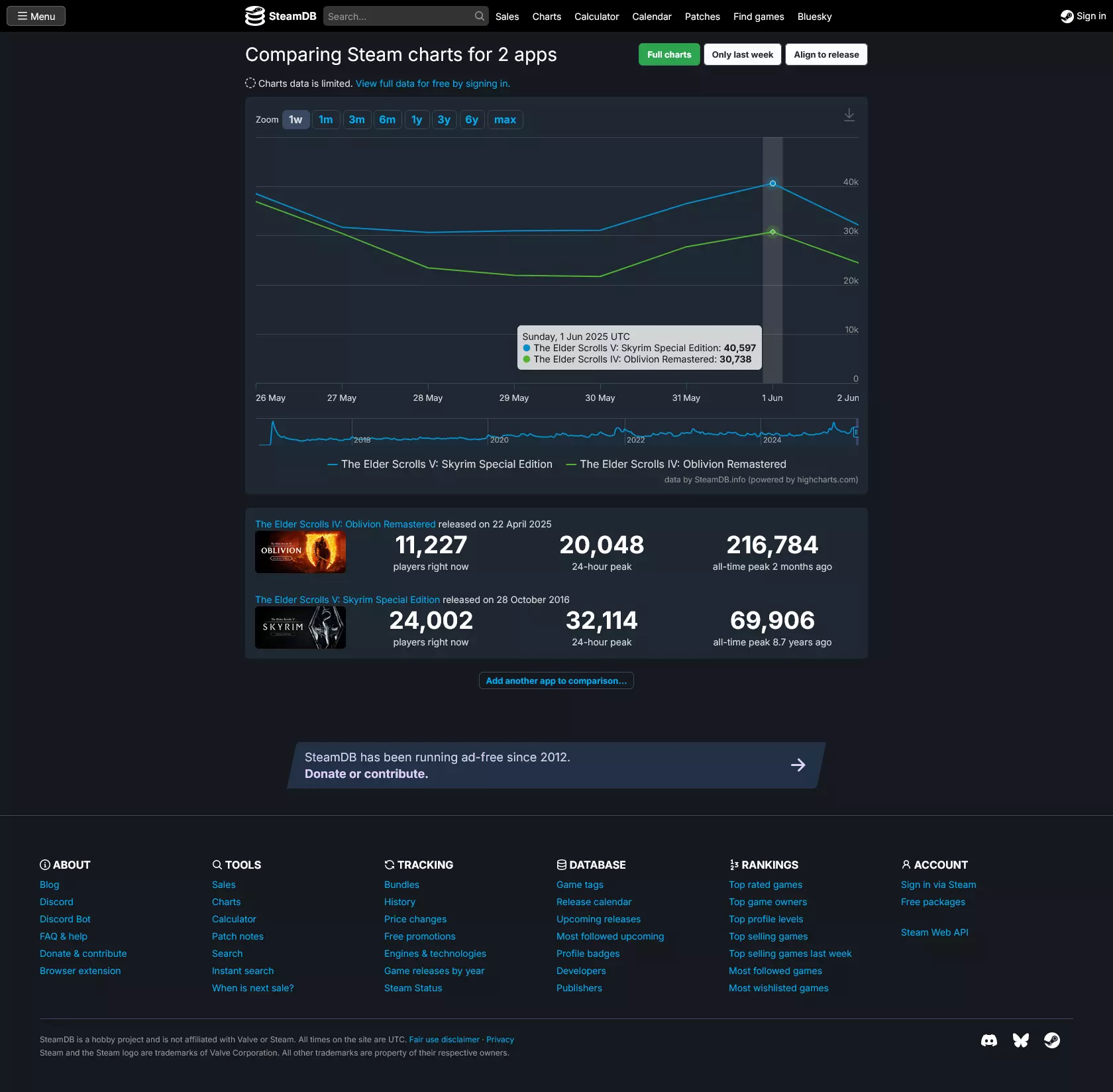Open When is next sale? link
This screenshot has width=1113, height=1092.
tap(252, 988)
